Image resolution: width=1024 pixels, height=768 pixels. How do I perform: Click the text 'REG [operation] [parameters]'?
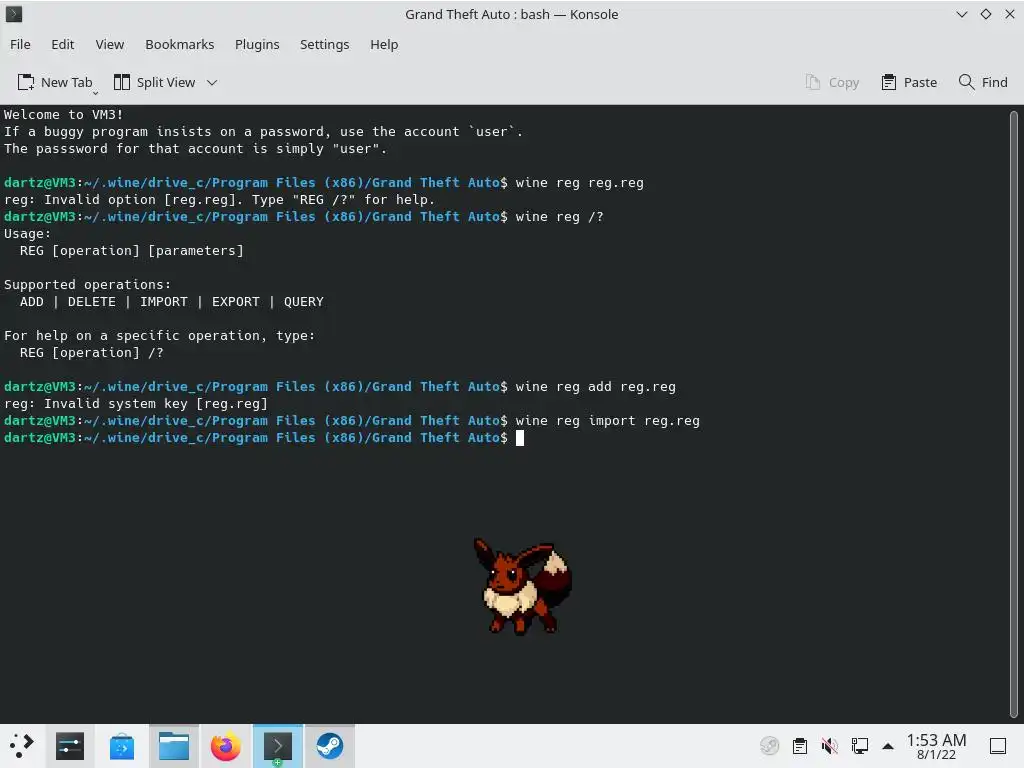coord(131,251)
